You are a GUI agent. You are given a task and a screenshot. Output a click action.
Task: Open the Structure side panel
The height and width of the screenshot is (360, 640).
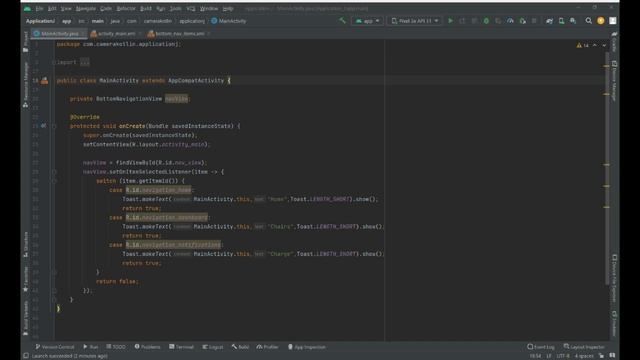26,244
